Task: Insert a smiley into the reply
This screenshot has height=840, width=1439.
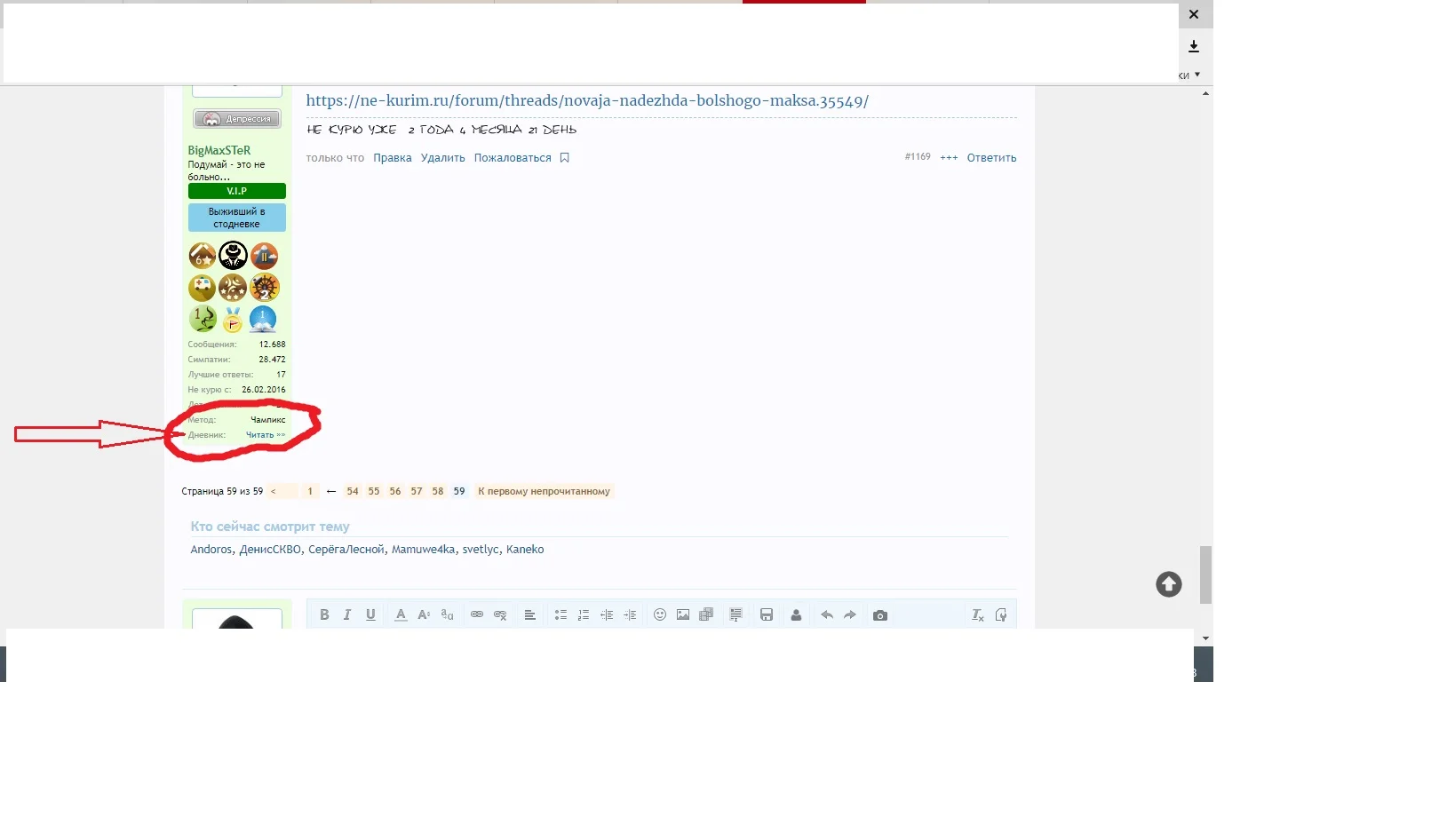Action: coord(659,614)
